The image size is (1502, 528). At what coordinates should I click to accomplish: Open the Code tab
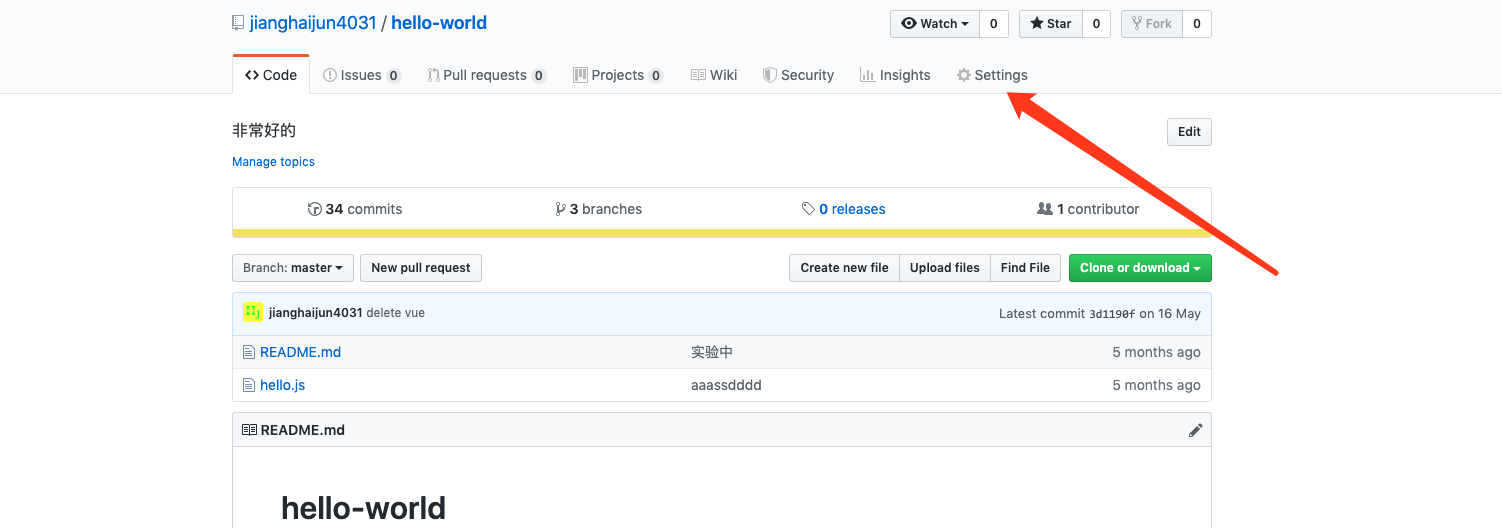pyautogui.click(x=271, y=75)
